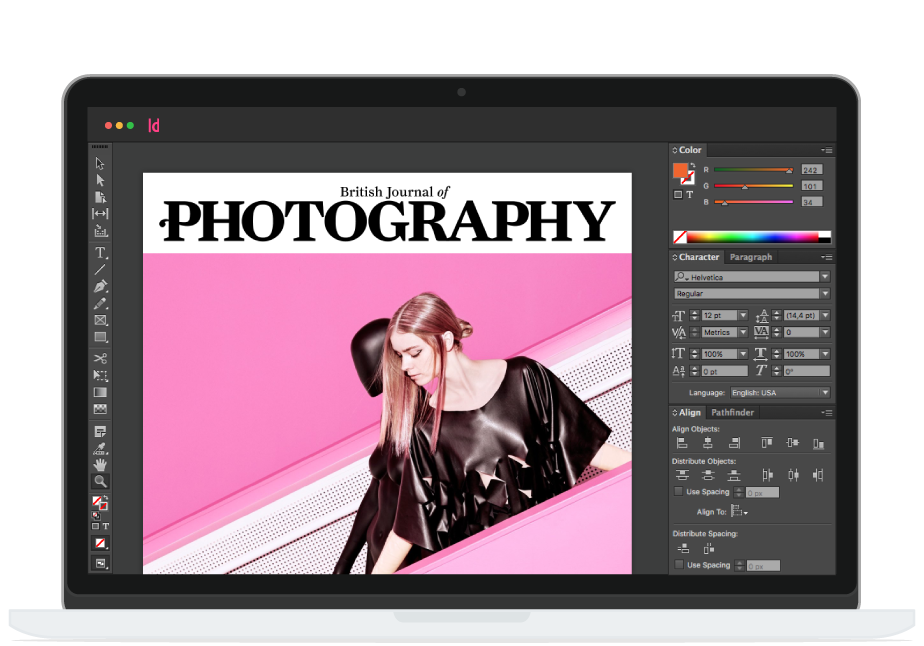The image size is (924, 646).
Task: Select the Gap tool
Action: point(100,213)
